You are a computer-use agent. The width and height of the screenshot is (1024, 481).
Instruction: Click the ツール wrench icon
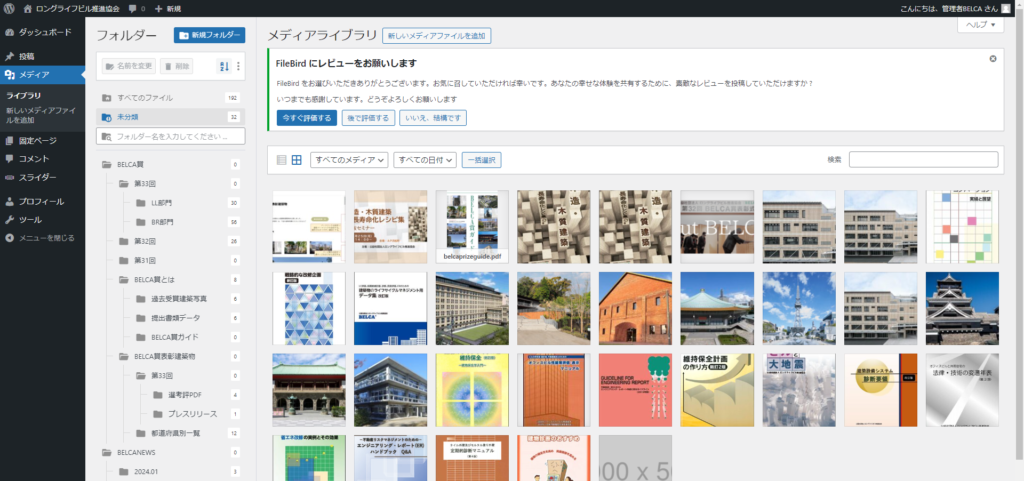[x=9, y=220]
